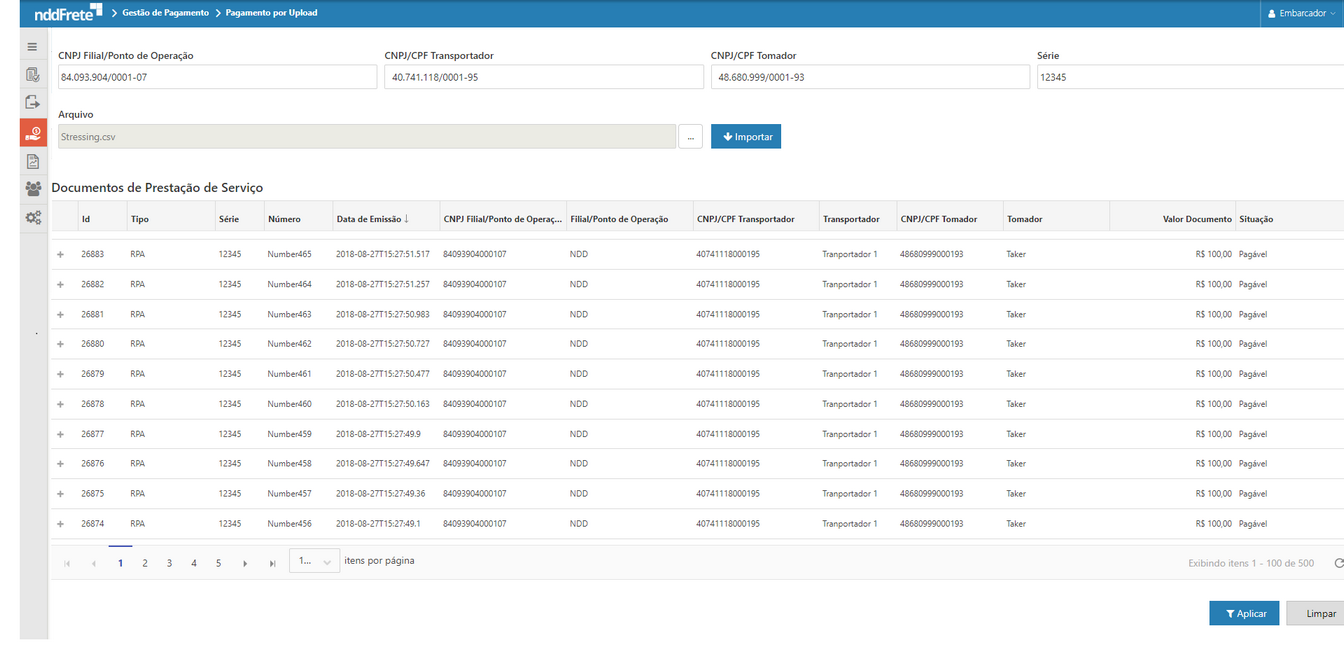
Task: Jump to last page in pager
Action: click(272, 564)
